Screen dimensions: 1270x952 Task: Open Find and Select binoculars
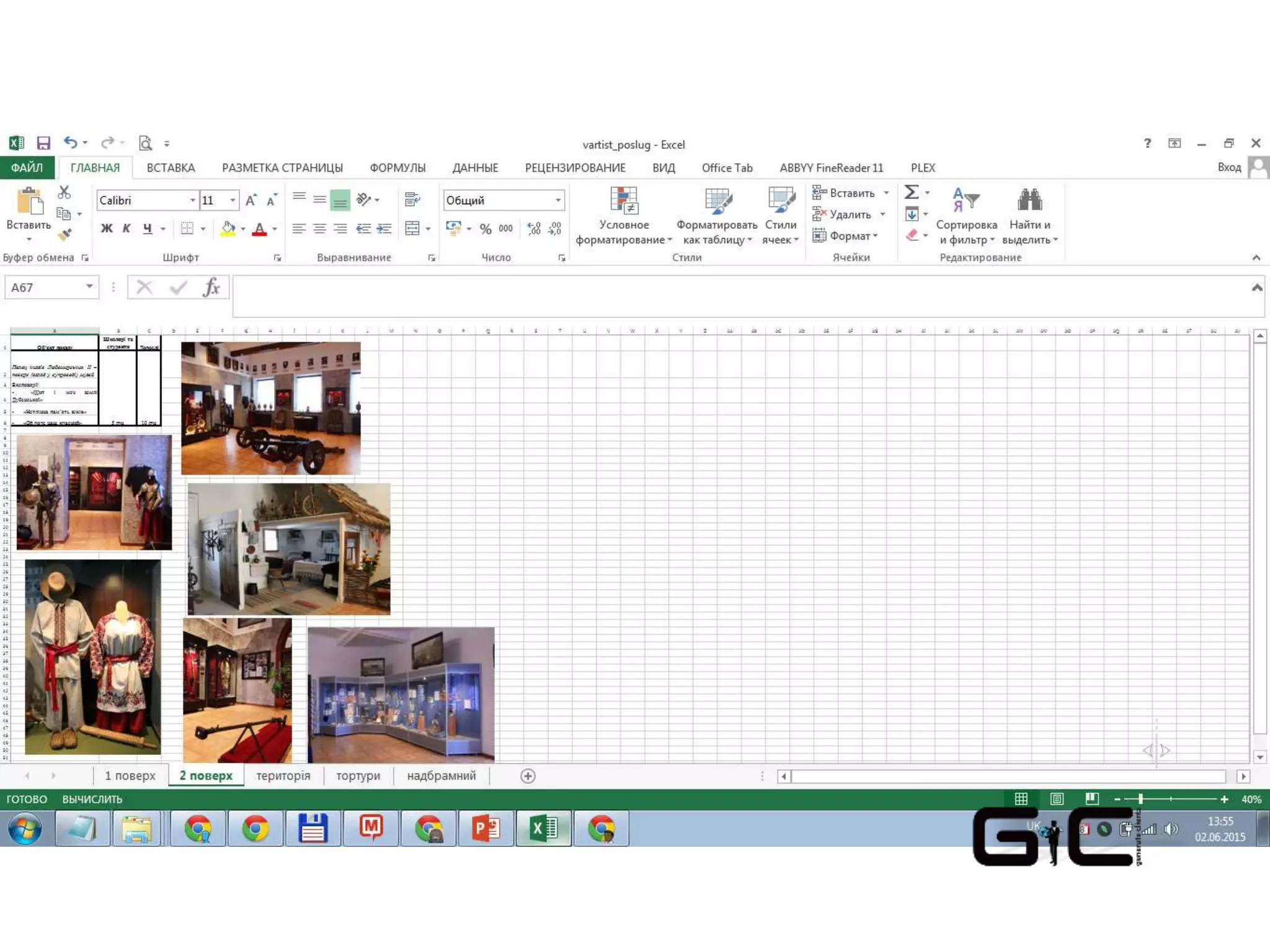(1029, 200)
